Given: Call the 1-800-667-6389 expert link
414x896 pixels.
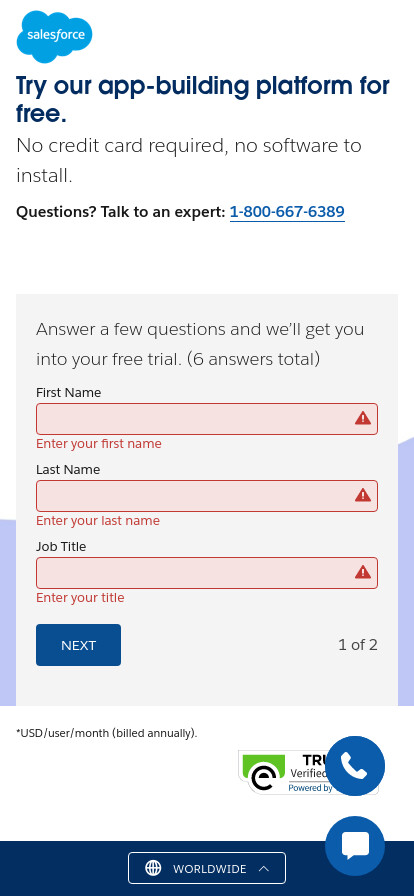Looking at the screenshot, I should [x=287, y=212].
